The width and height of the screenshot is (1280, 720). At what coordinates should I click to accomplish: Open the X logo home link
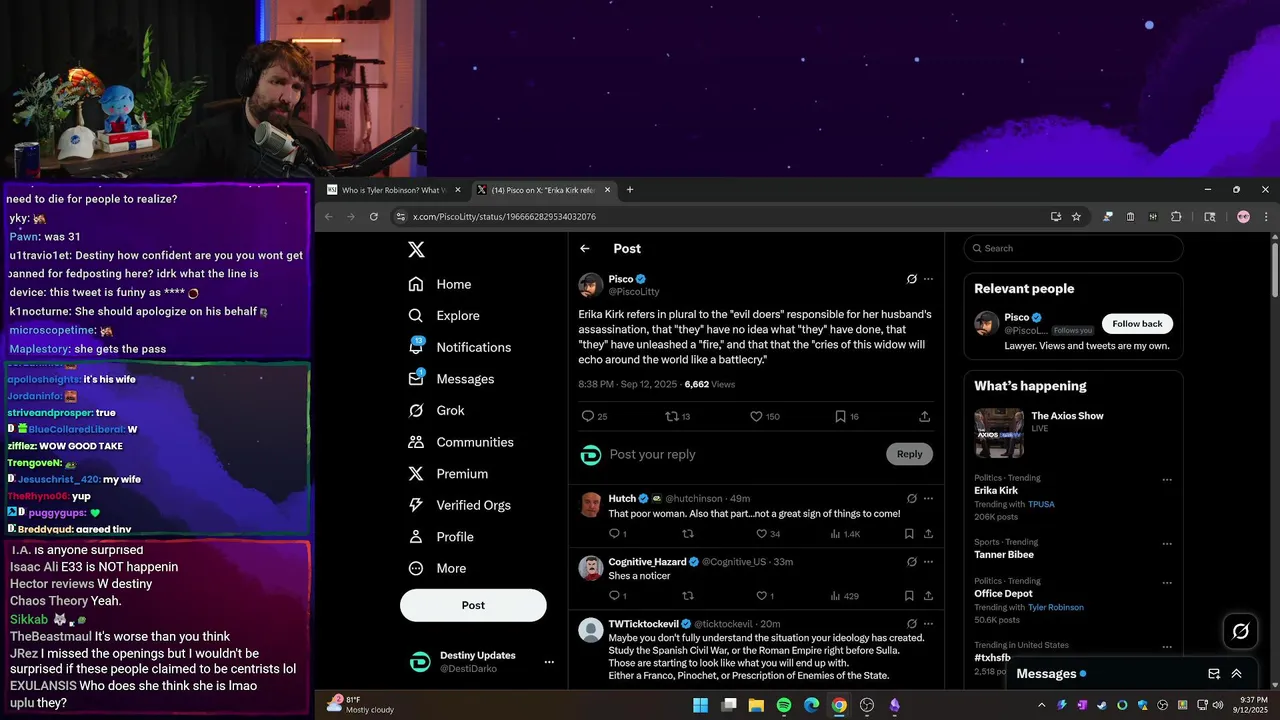tap(417, 250)
